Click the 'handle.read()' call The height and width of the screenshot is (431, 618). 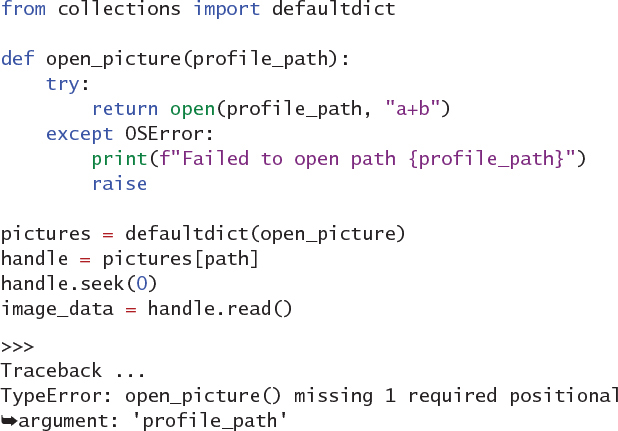click(x=220, y=309)
